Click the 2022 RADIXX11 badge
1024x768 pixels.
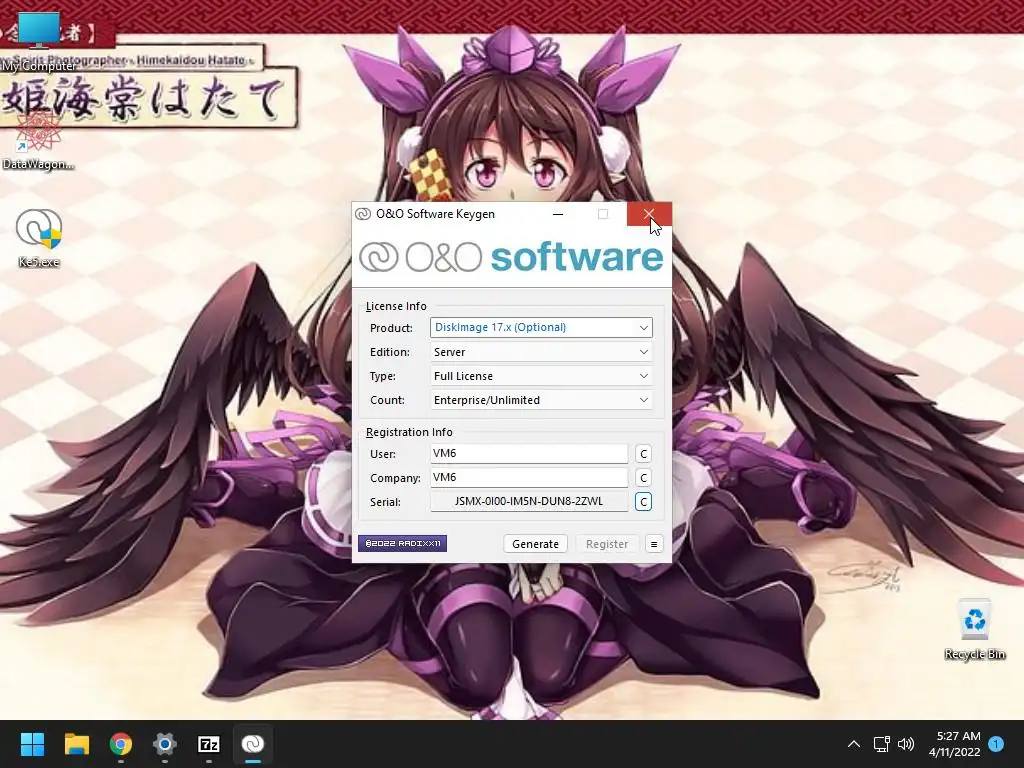tap(402, 543)
